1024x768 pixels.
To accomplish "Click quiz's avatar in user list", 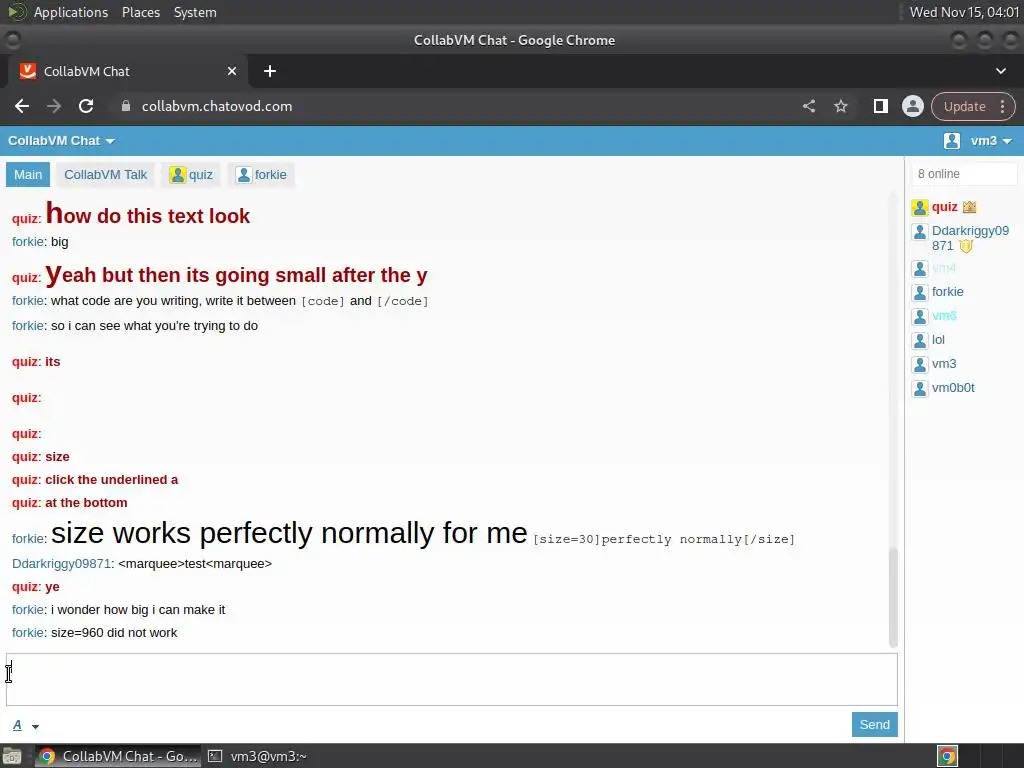I will pos(920,208).
